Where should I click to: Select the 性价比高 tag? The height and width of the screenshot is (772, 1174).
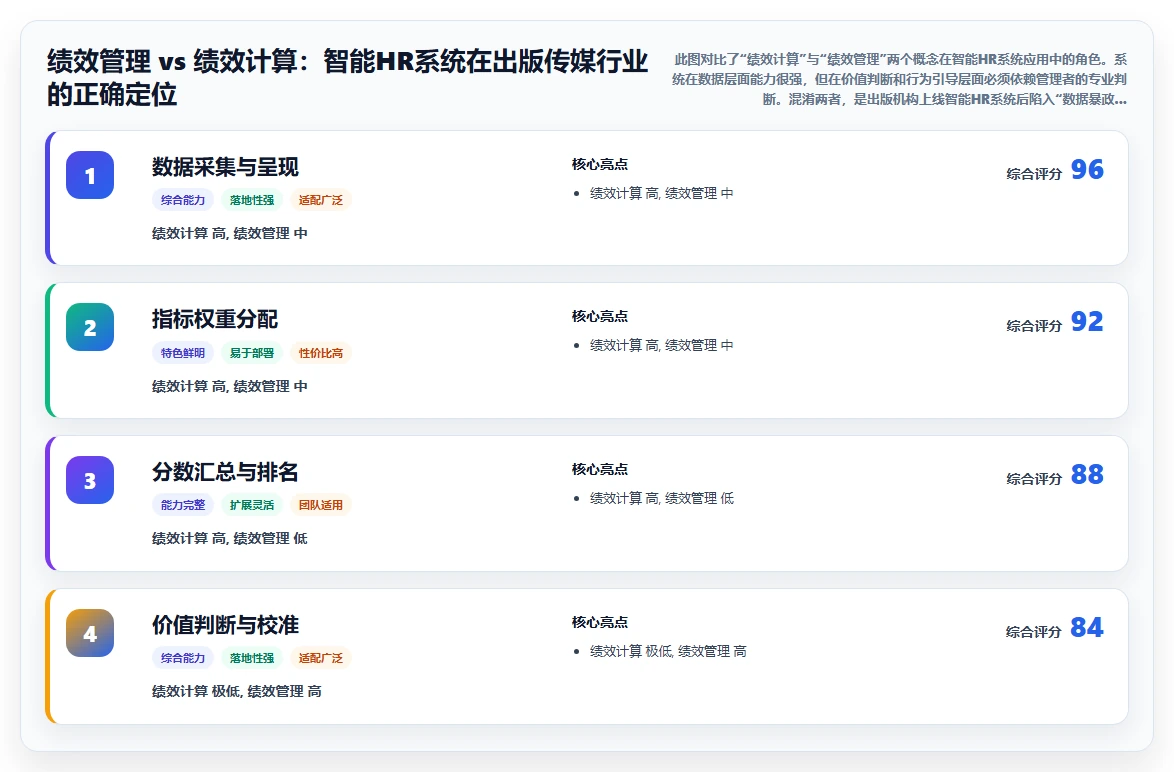pyautogui.click(x=320, y=353)
